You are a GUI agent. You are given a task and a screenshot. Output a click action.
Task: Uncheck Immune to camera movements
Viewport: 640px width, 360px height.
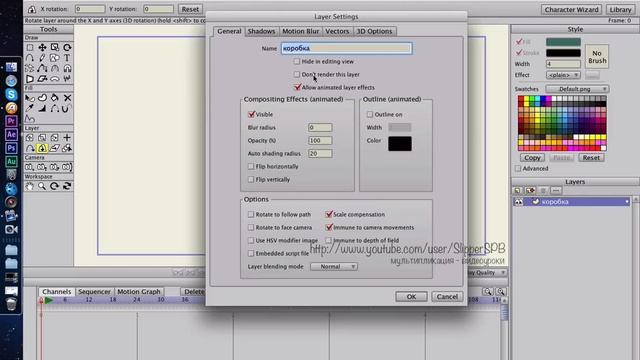click(329, 227)
